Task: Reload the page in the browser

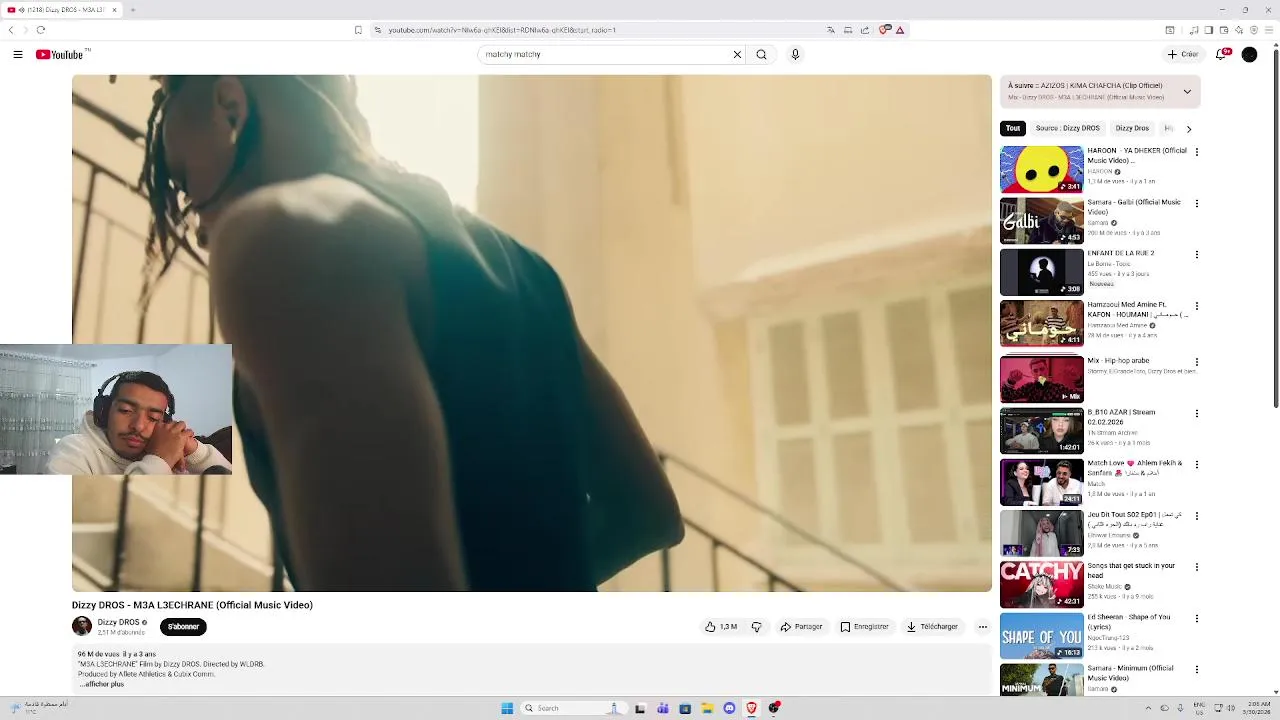Action: (40, 30)
